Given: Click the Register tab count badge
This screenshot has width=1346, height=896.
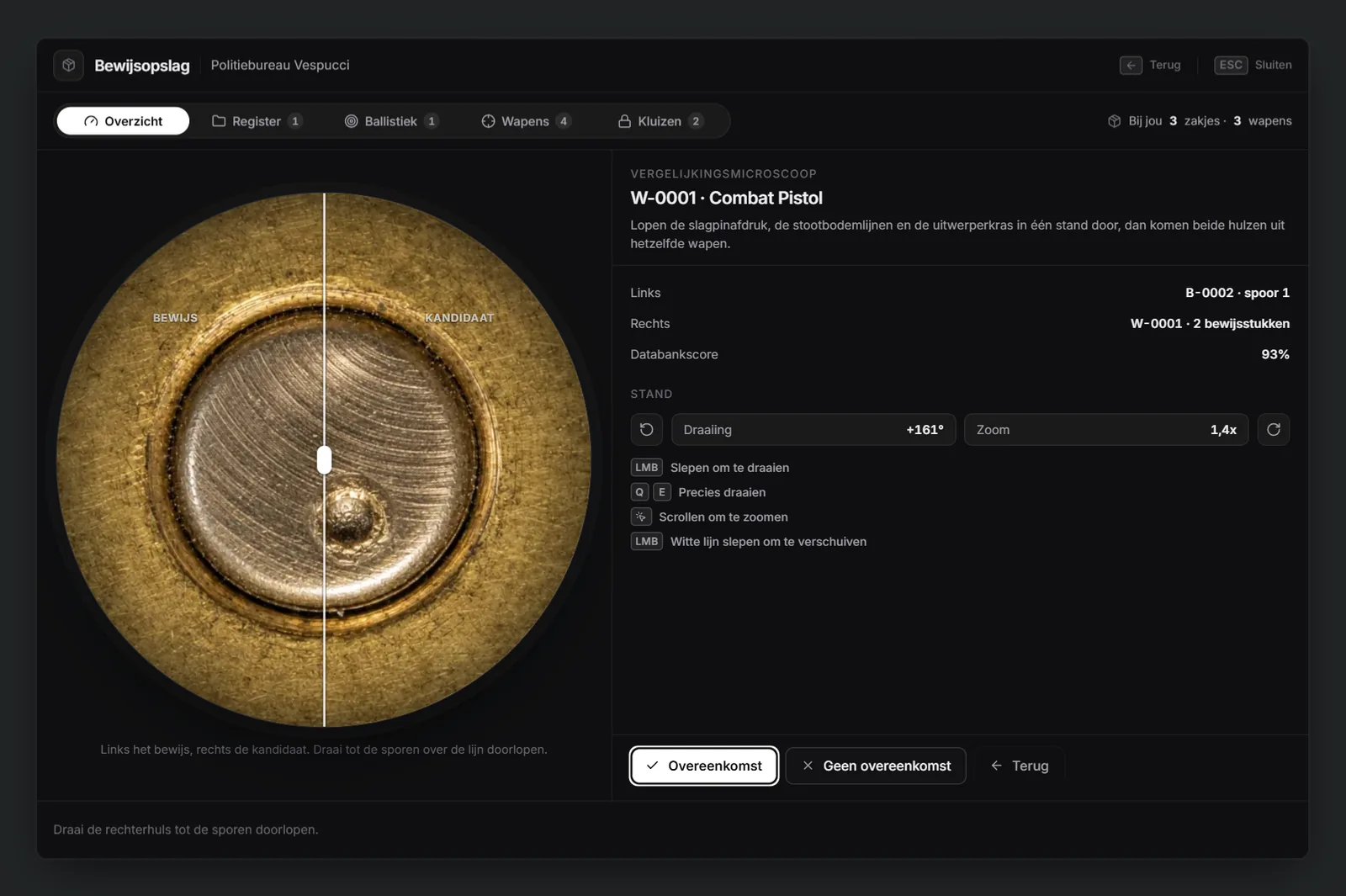Looking at the screenshot, I should (x=295, y=121).
